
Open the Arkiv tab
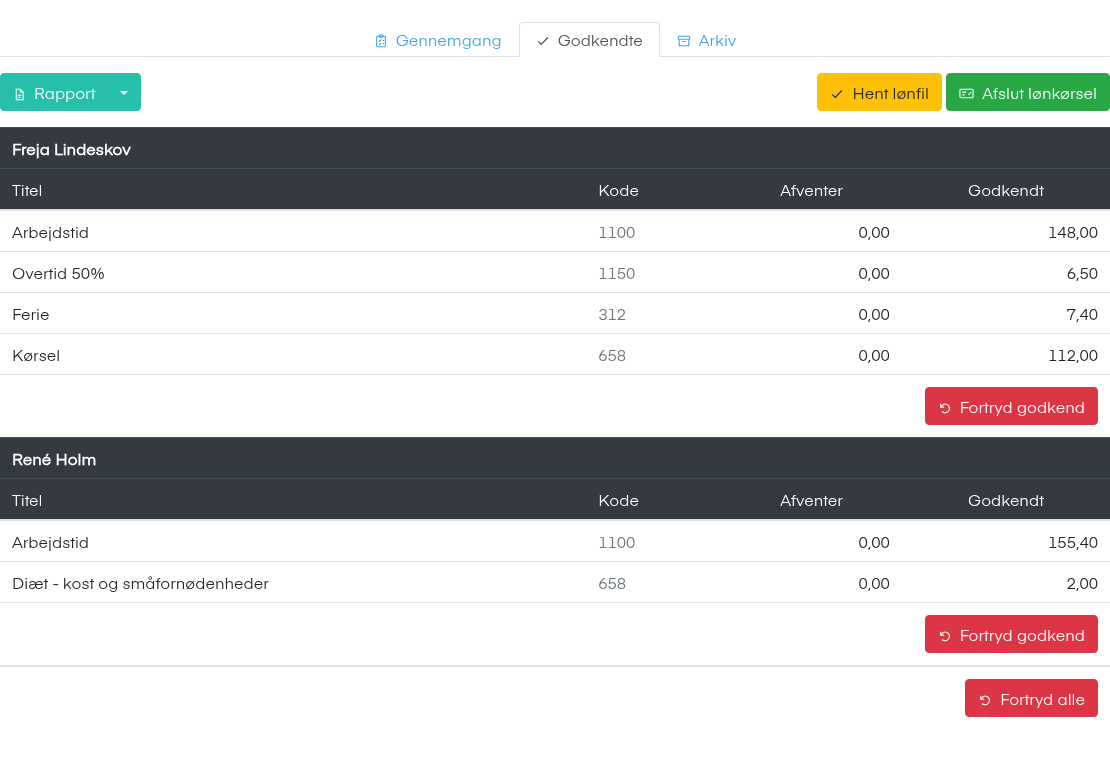pyautogui.click(x=706, y=40)
